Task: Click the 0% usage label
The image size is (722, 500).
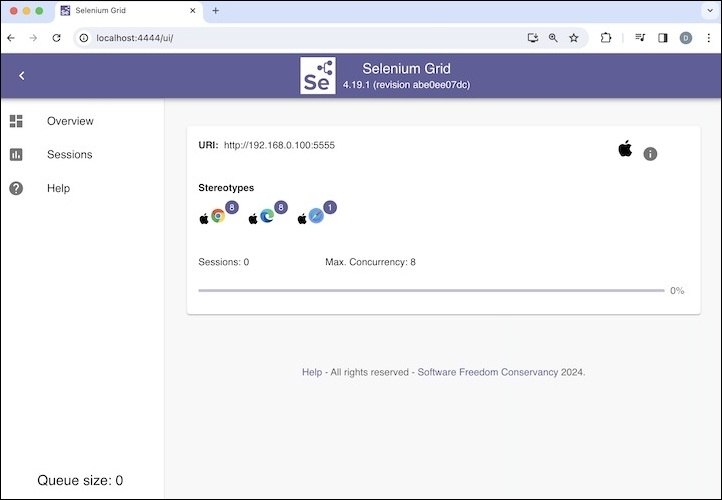Action: [x=677, y=291]
